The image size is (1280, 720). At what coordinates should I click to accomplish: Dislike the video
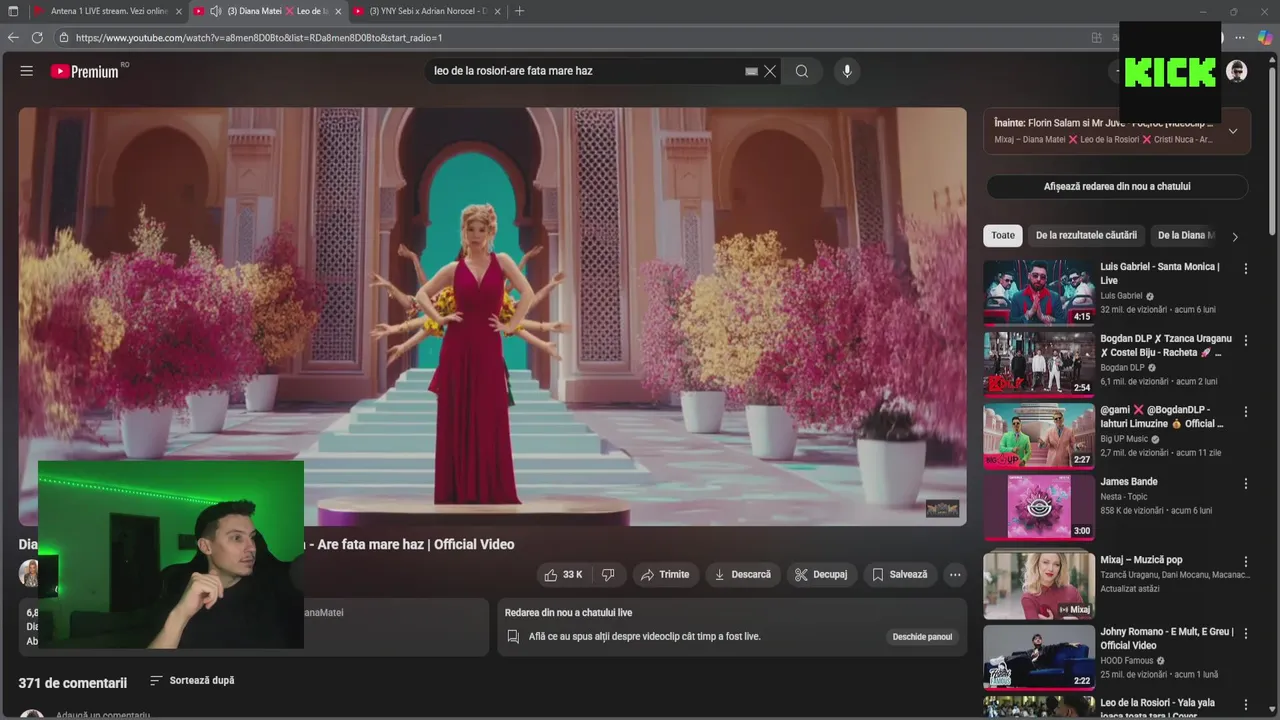point(608,575)
